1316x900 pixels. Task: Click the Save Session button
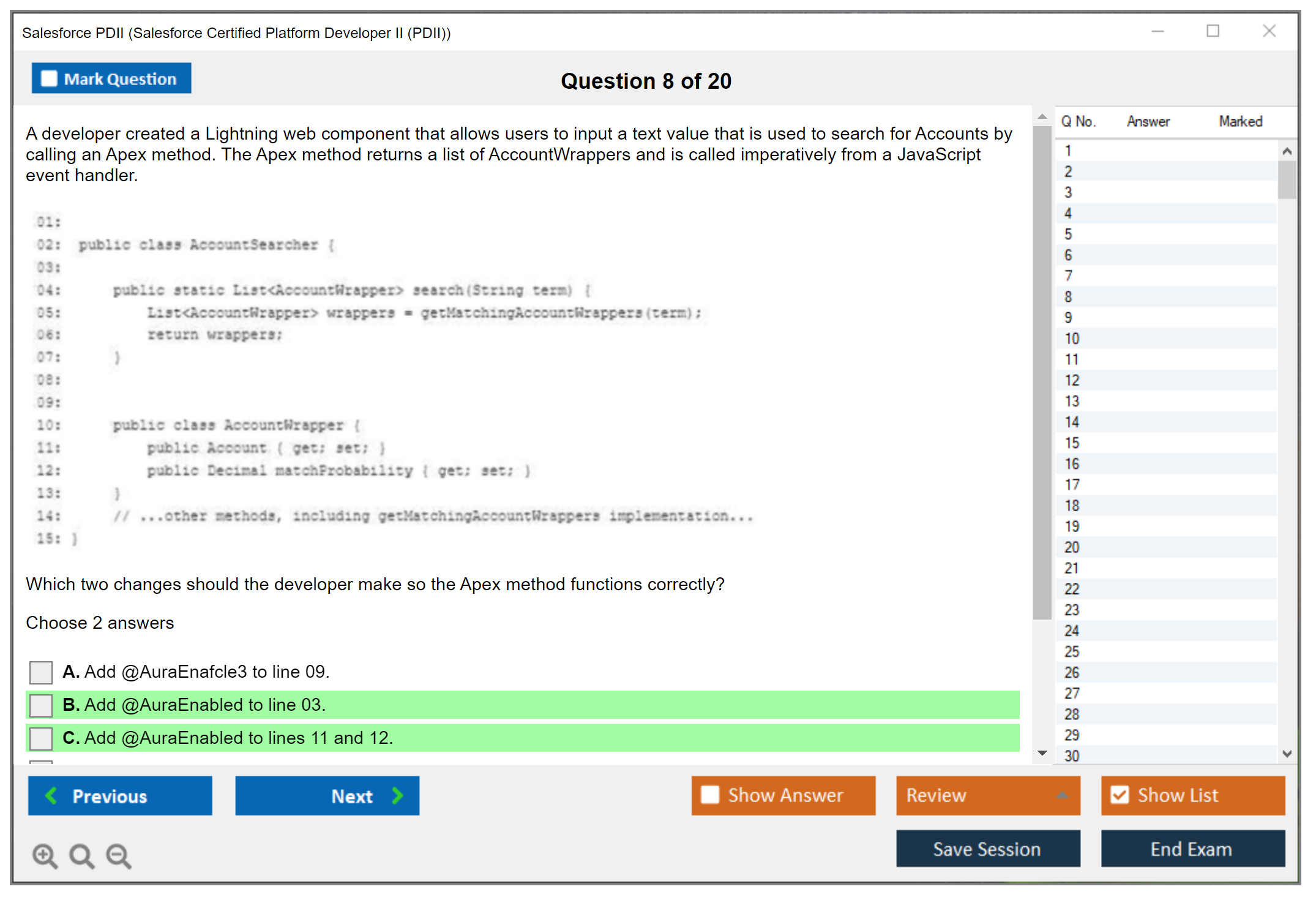pos(987,849)
